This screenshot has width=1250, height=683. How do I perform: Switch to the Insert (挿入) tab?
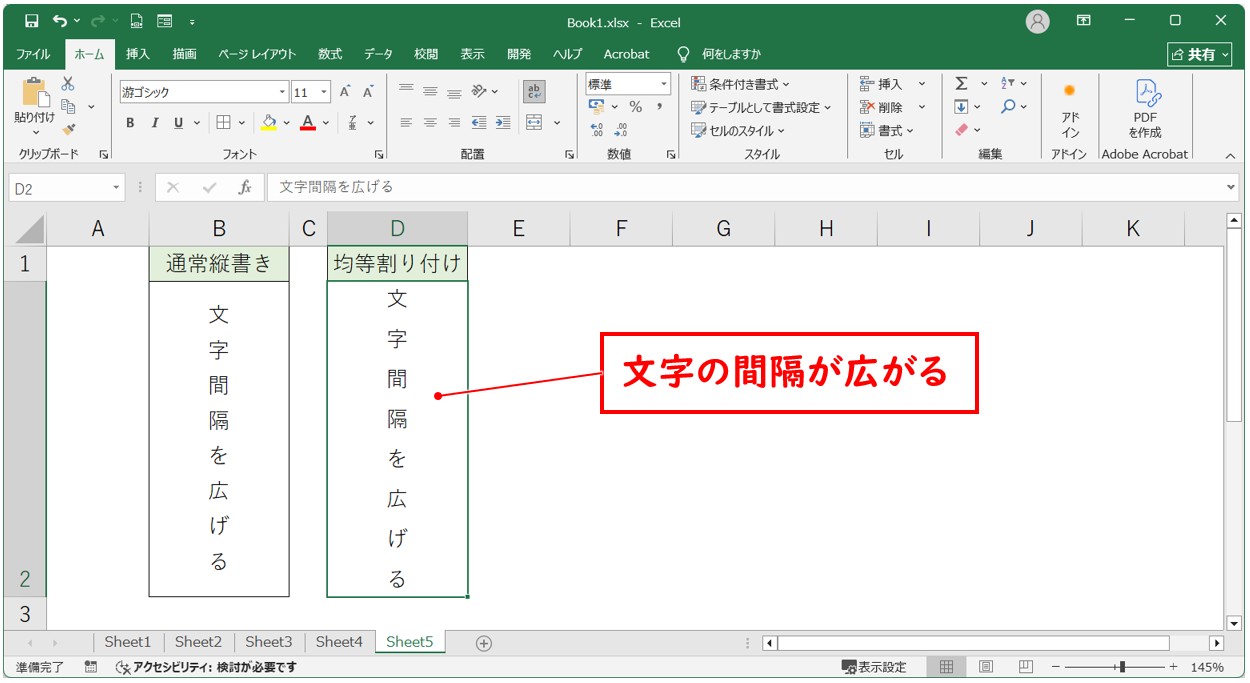pyautogui.click(x=138, y=54)
